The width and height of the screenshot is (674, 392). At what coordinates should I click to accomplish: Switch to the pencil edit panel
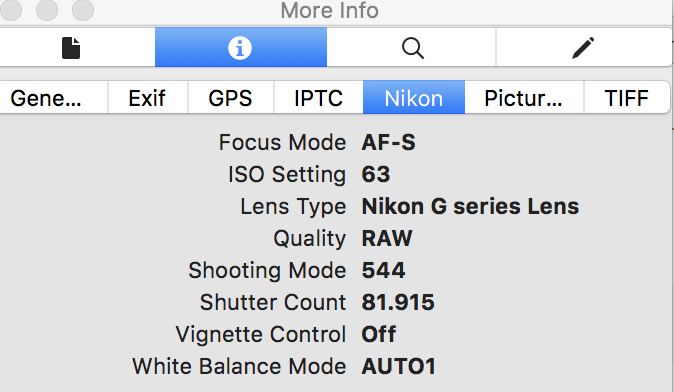tap(583, 47)
